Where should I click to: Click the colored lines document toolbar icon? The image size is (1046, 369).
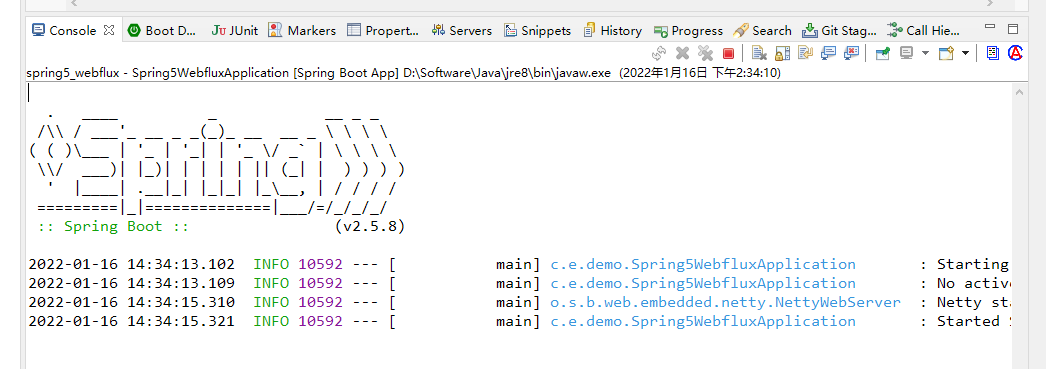(993, 53)
